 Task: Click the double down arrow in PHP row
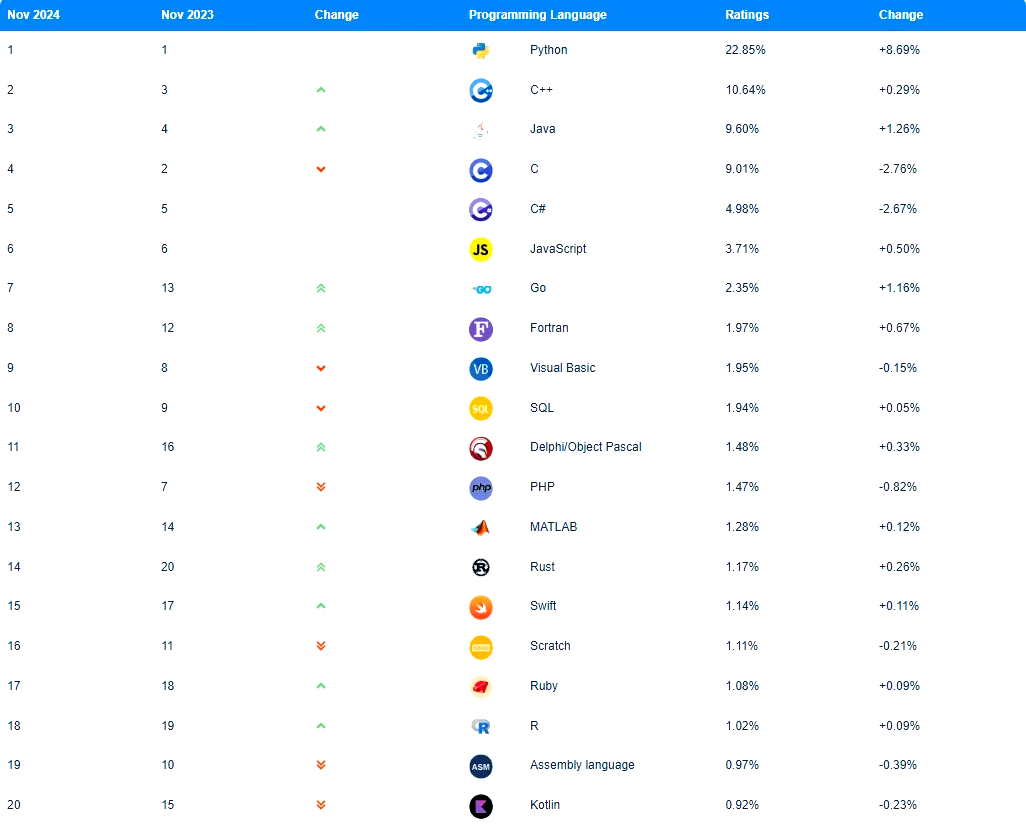[x=321, y=487]
